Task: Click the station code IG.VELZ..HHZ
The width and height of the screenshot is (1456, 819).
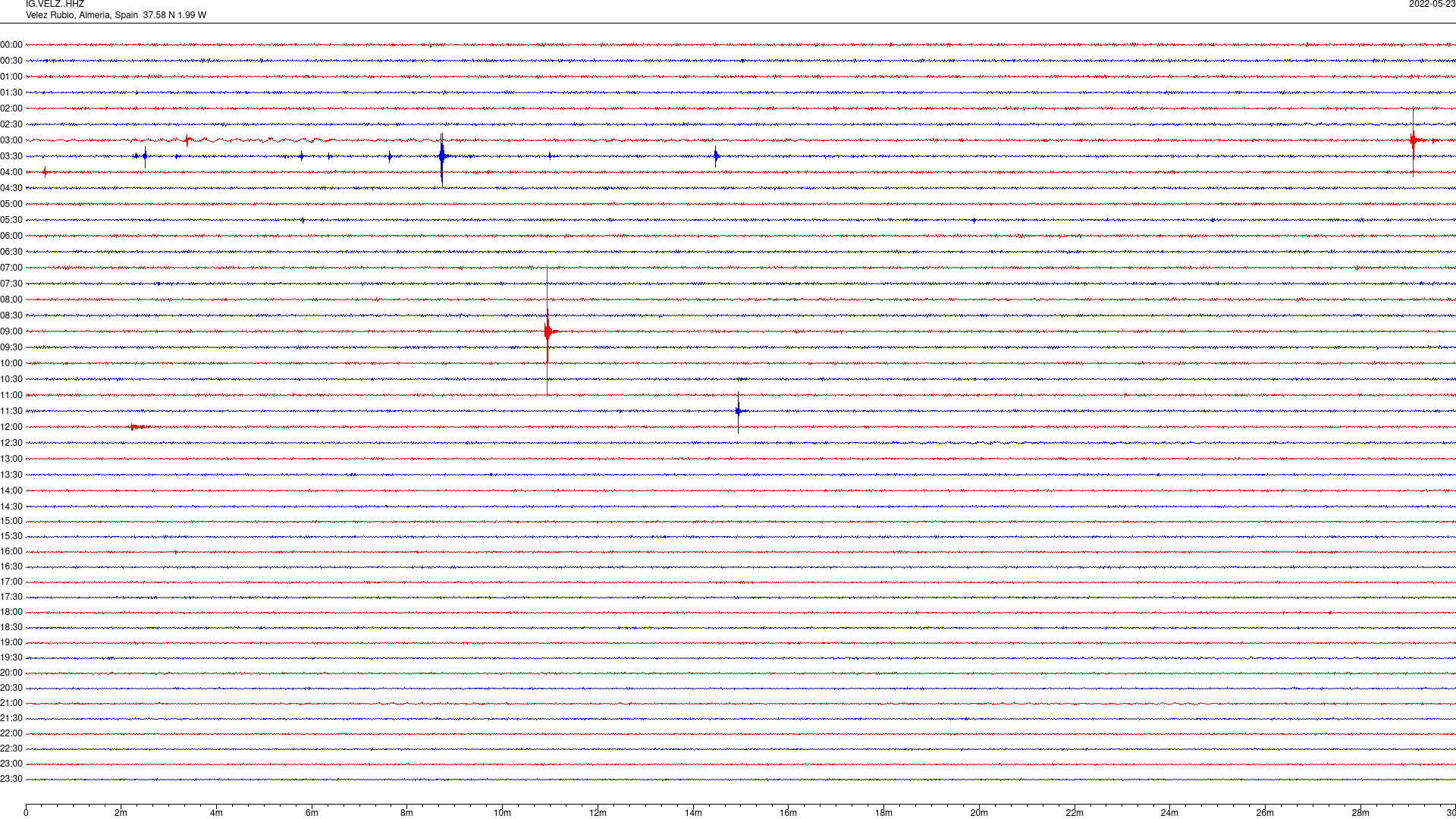Action: (x=55, y=4)
